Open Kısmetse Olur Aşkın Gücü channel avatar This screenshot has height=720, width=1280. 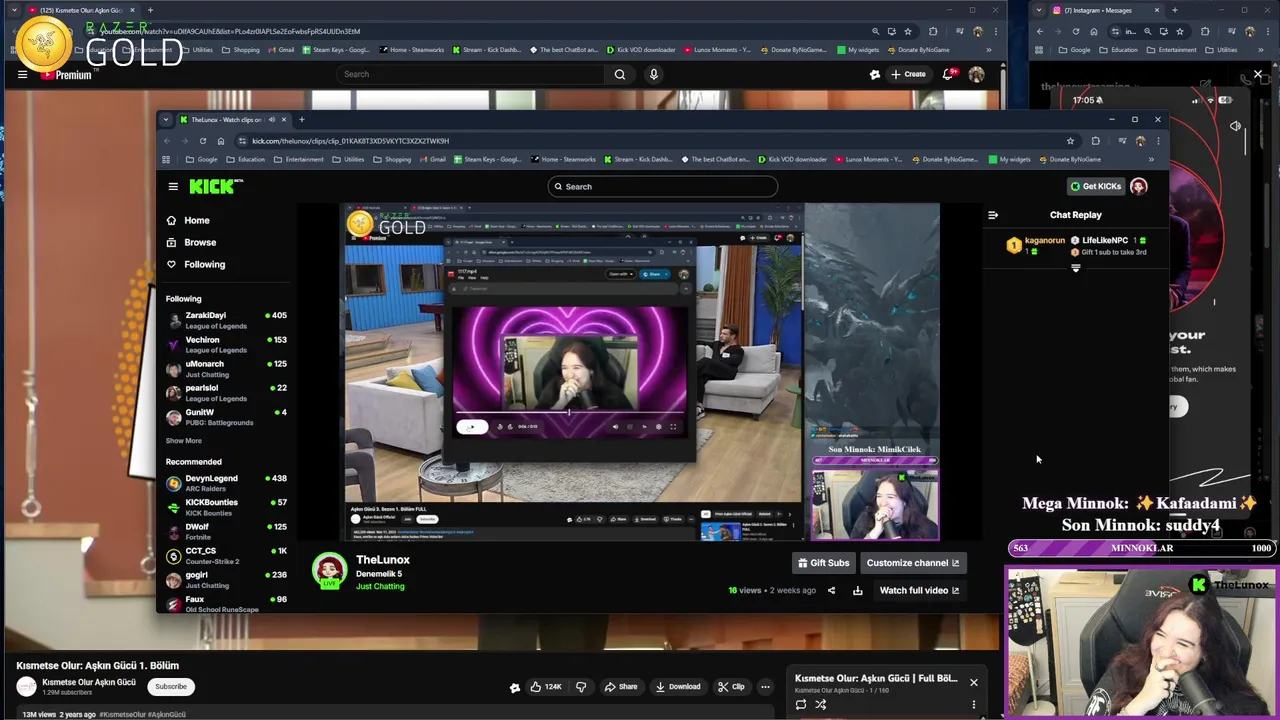click(27, 686)
